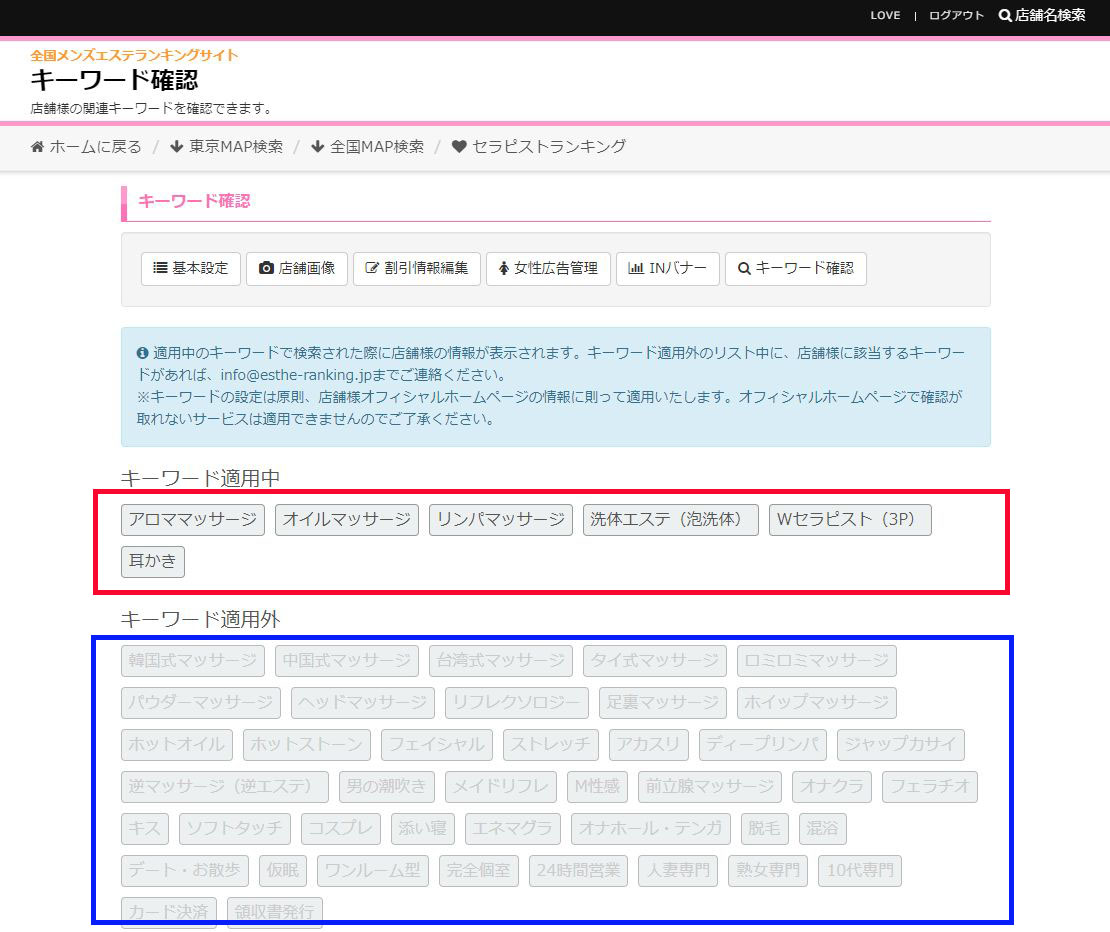The width and height of the screenshot is (1110, 932).
Task: Click the disabled タイ式マッサージ tag
Action: click(x=655, y=661)
